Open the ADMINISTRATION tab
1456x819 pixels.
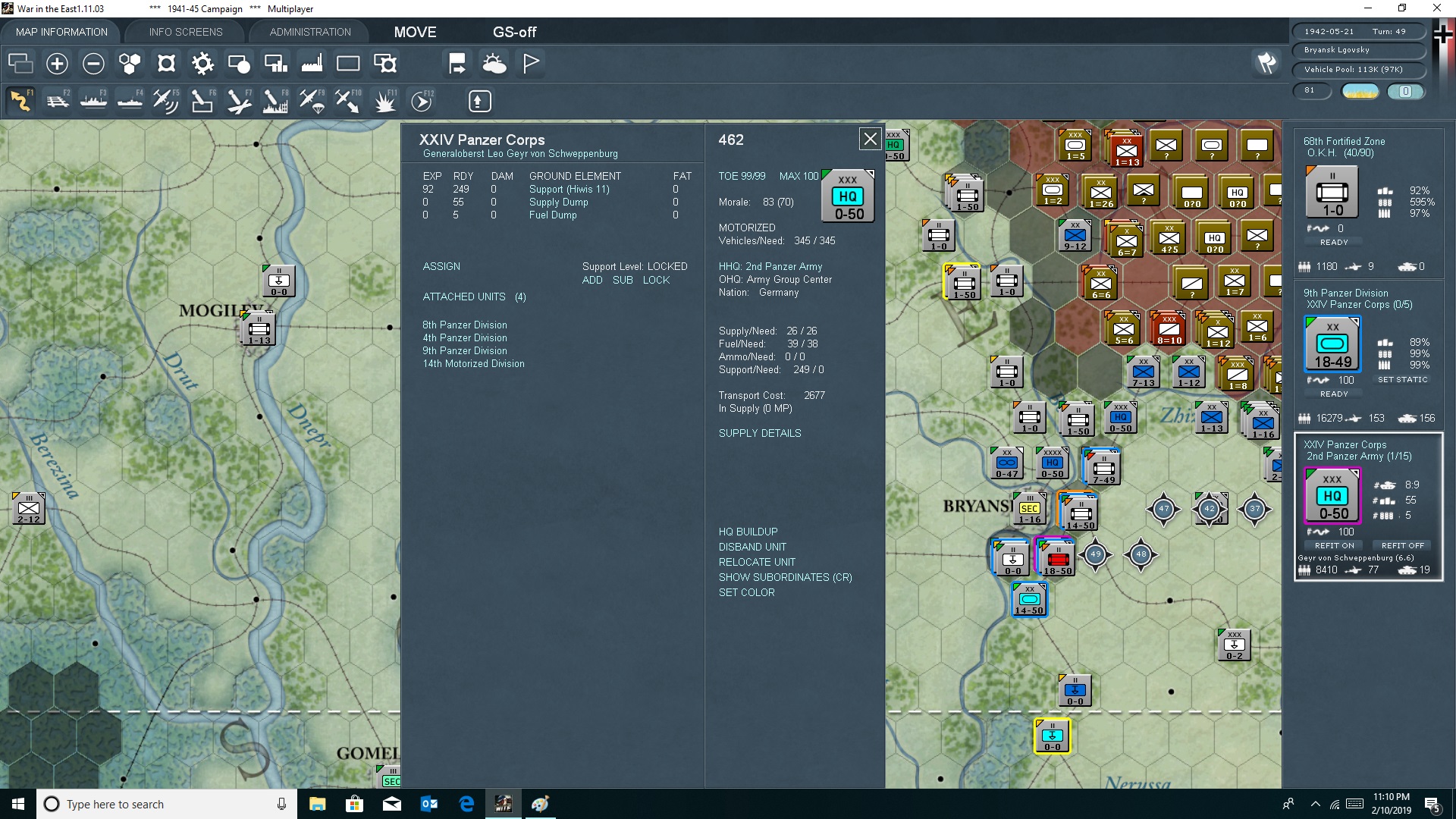coord(310,32)
